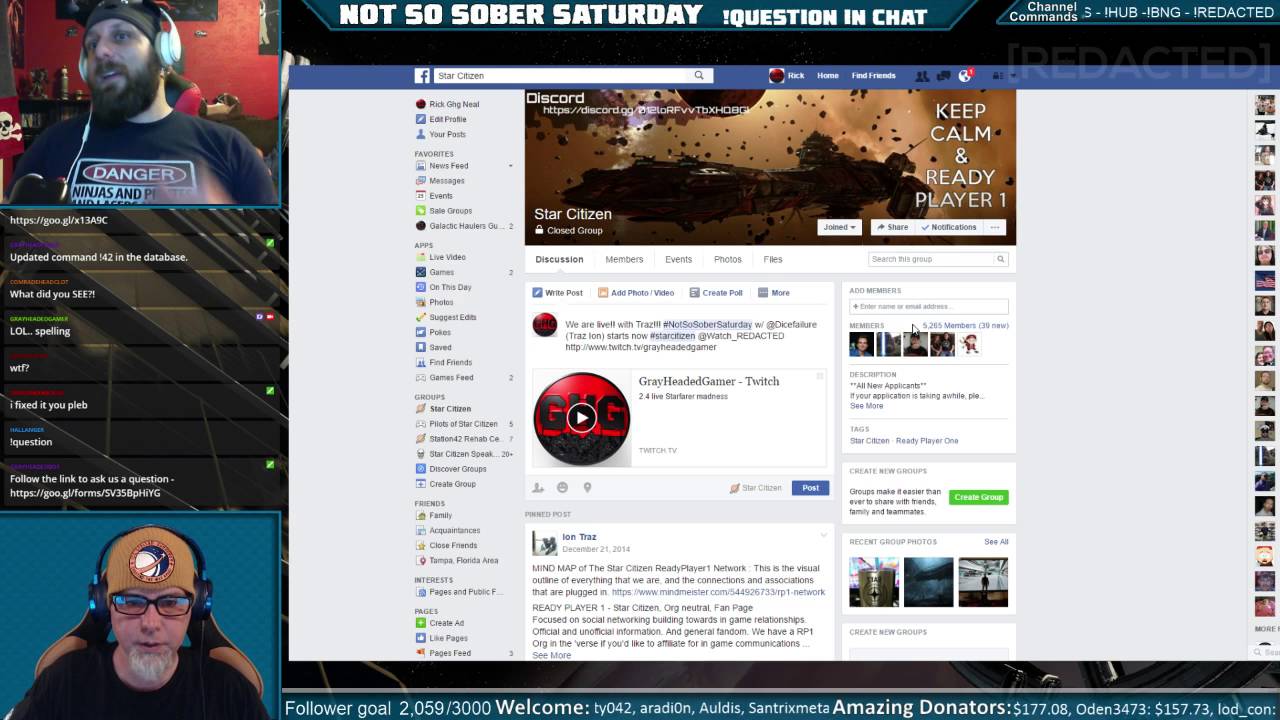Expand description with See More
1280x720 pixels.
coord(867,406)
